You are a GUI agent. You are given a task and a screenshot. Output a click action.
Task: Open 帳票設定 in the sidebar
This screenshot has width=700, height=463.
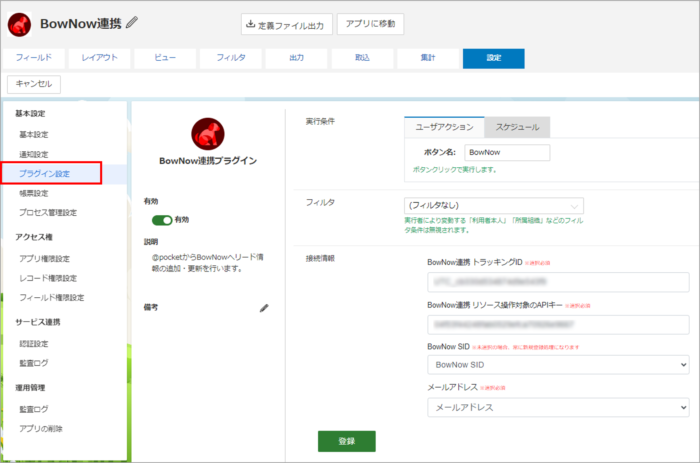tap(33, 193)
